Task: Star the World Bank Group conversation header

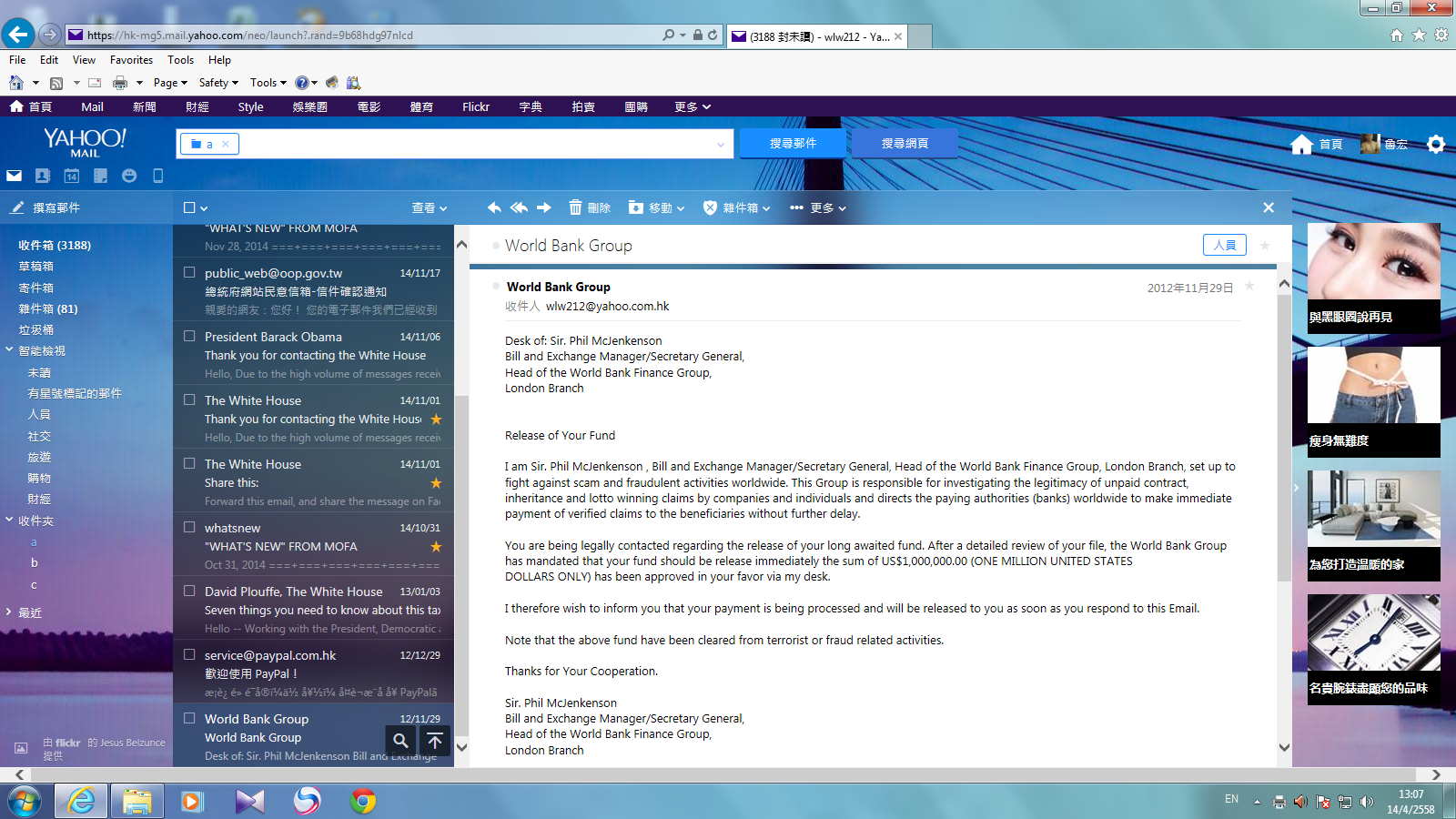Action: [1265, 246]
